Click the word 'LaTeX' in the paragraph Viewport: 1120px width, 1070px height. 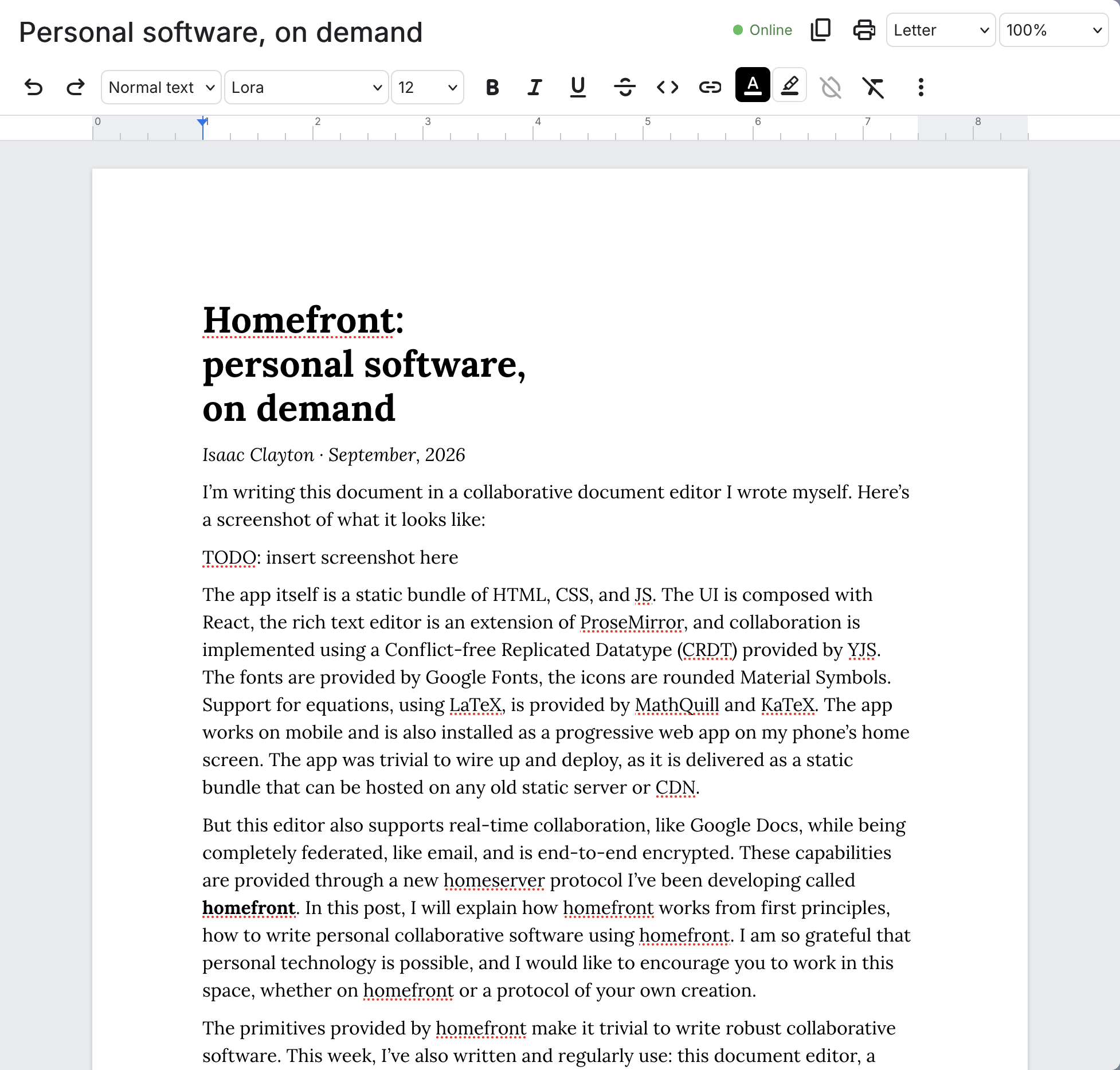click(x=476, y=705)
